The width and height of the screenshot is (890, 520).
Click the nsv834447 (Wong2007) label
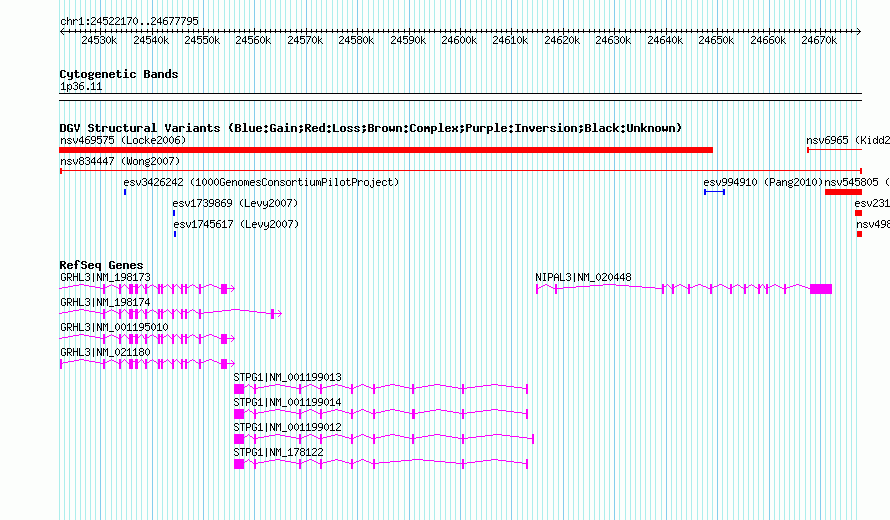(x=120, y=161)
